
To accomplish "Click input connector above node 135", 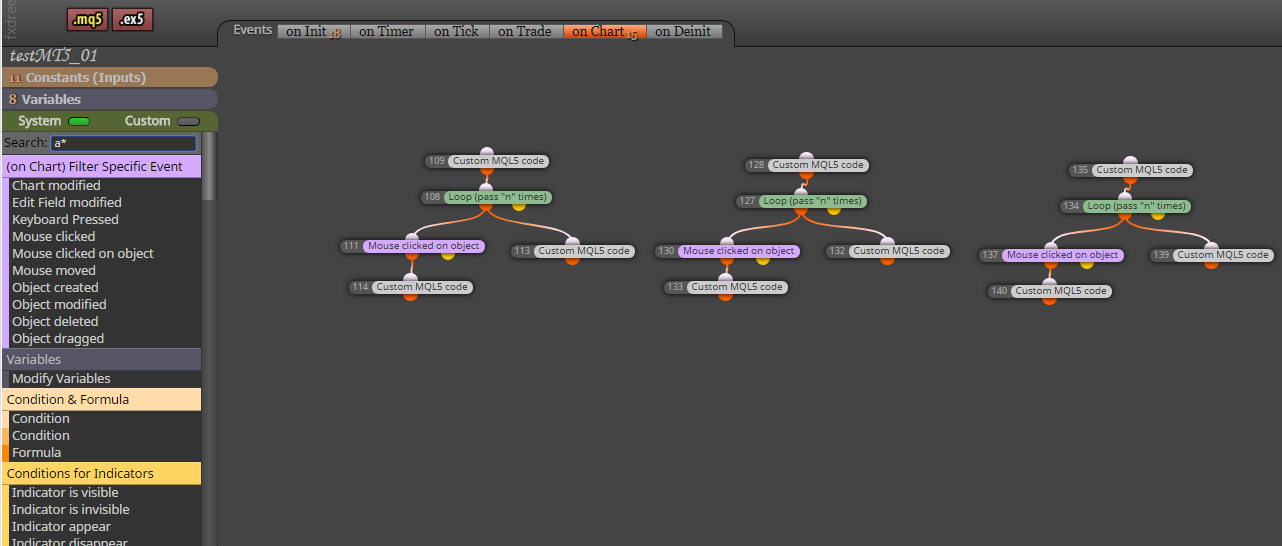I will tap(1130, 162).
